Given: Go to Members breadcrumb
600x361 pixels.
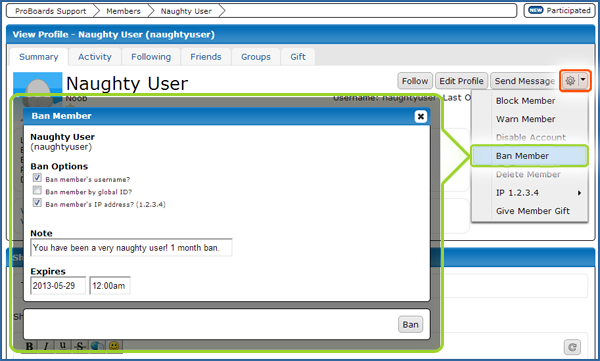Looking at the screenshot, I should coord(123,11).
